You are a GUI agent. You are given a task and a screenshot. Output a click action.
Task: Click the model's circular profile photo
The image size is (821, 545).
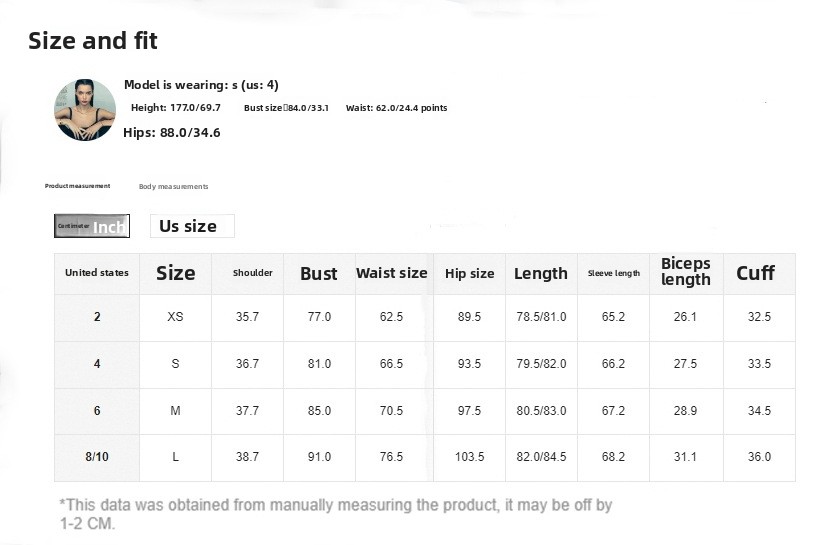85,110
